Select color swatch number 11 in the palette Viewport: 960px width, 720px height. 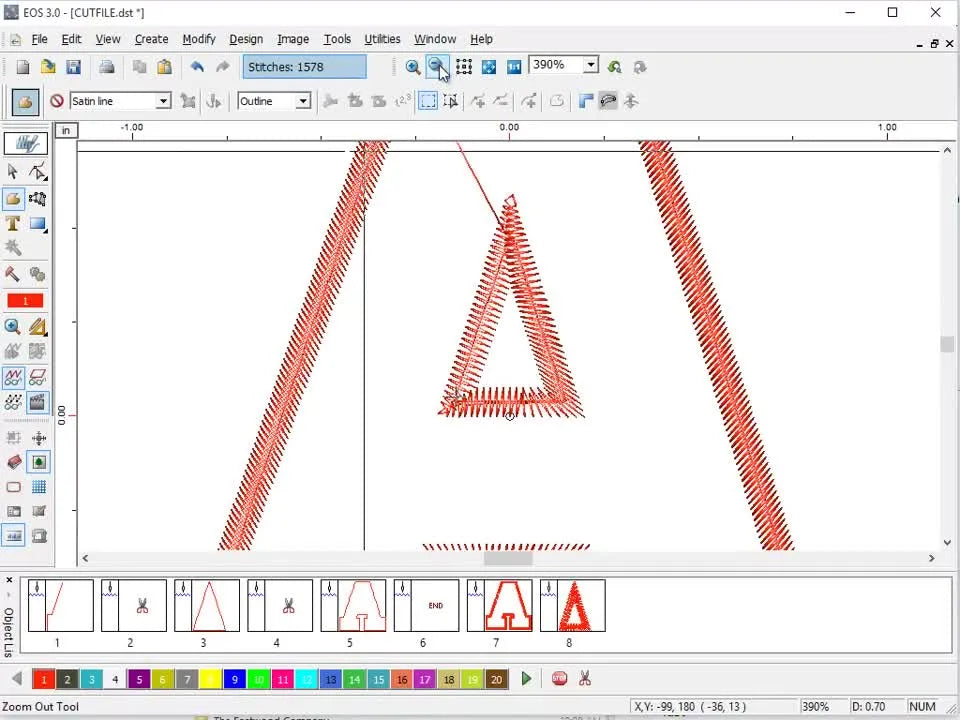pos(283,679)
